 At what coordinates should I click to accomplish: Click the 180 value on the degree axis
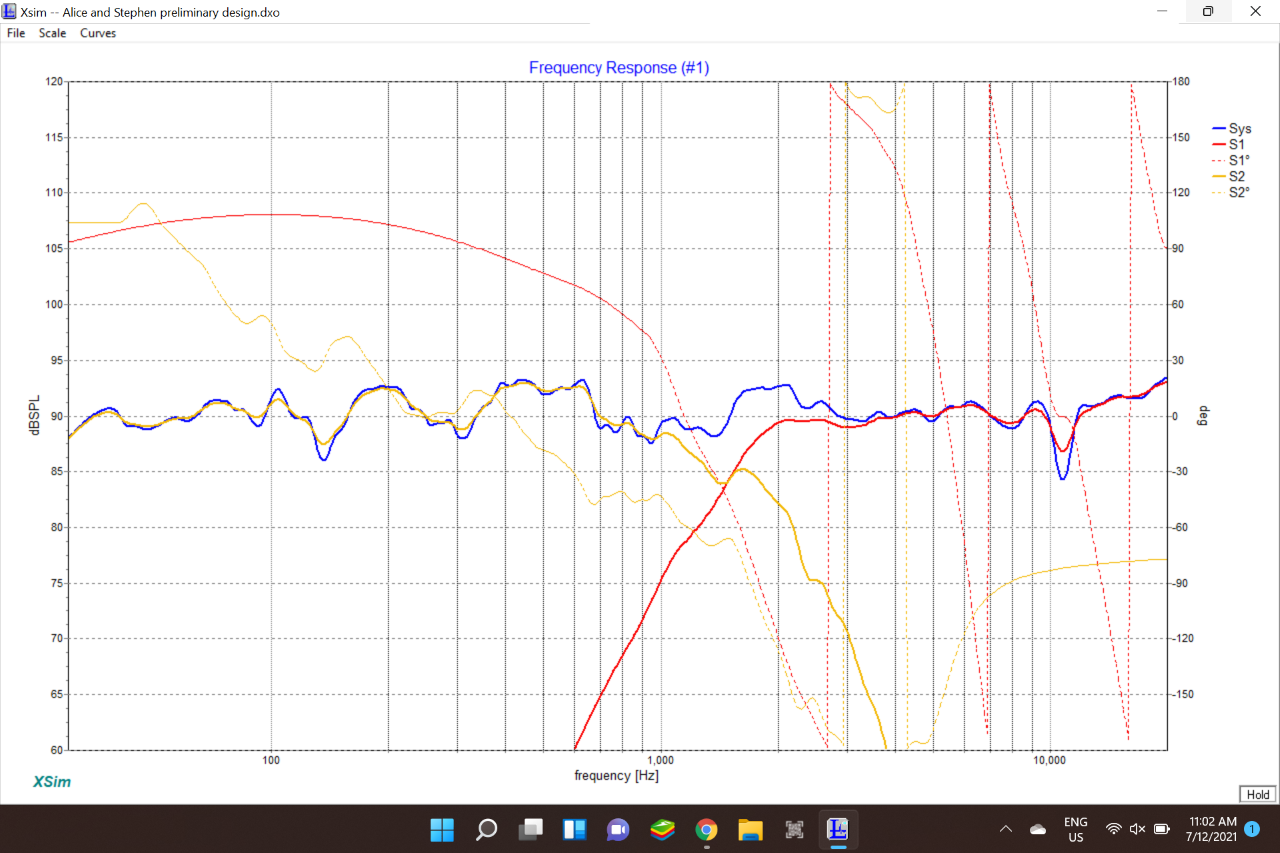point(1183,82)
